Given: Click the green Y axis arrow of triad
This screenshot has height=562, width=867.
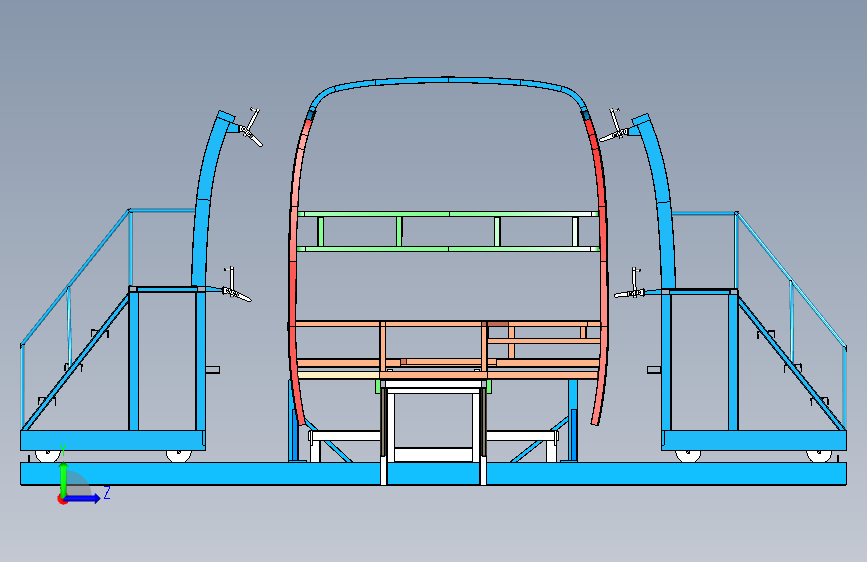Looking at the screenshot, I should pos(63,478).
